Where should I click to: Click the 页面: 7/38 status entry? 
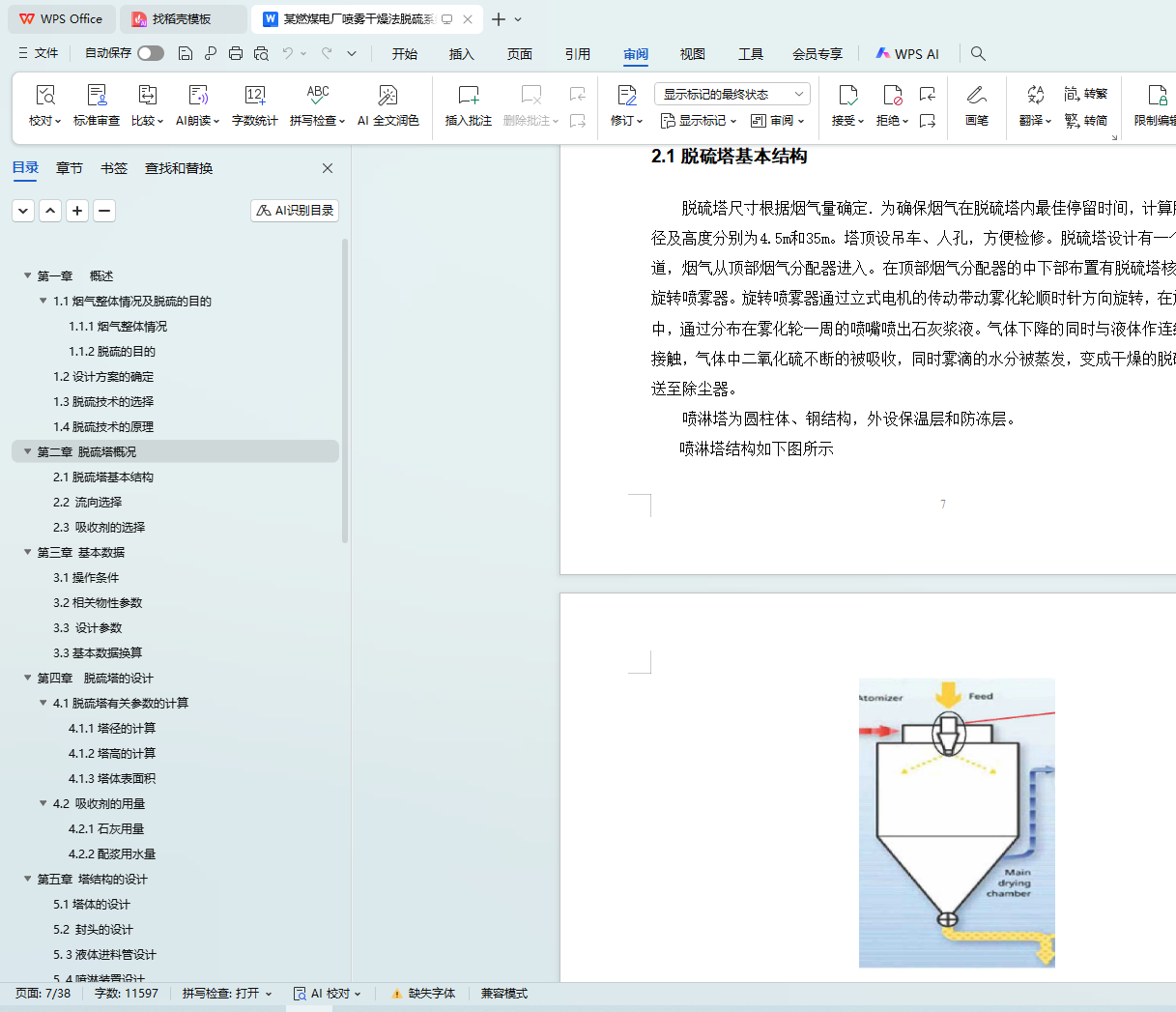43,994
